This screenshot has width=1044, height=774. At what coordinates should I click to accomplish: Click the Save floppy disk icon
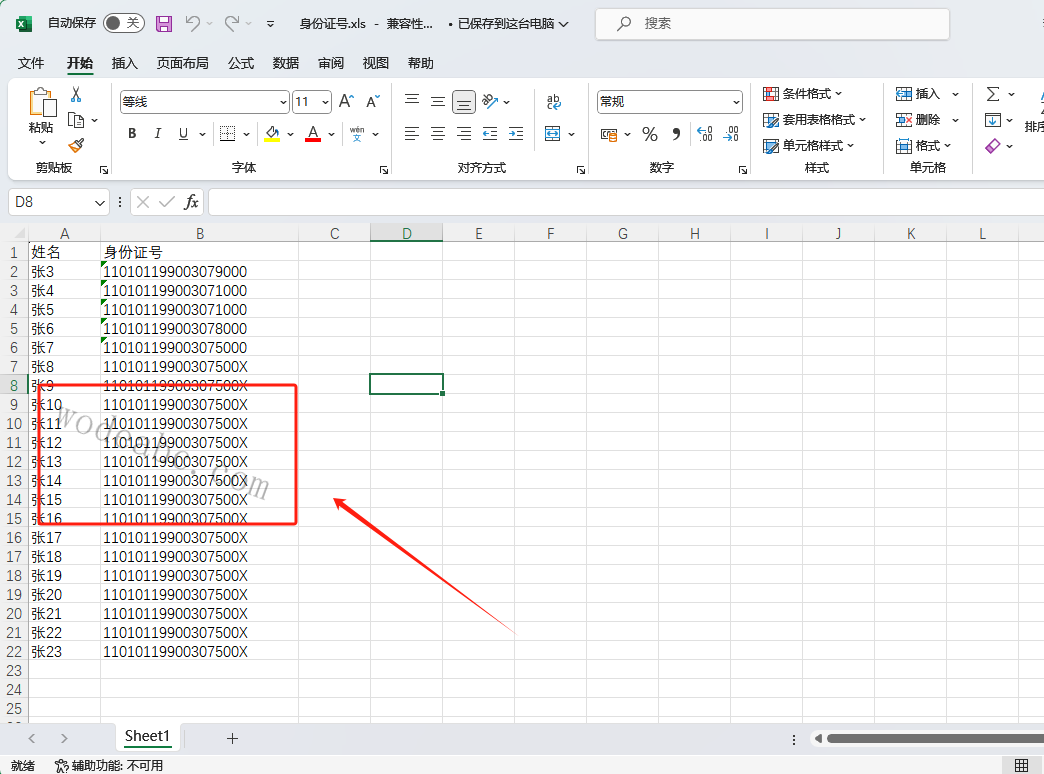point(164,23)
